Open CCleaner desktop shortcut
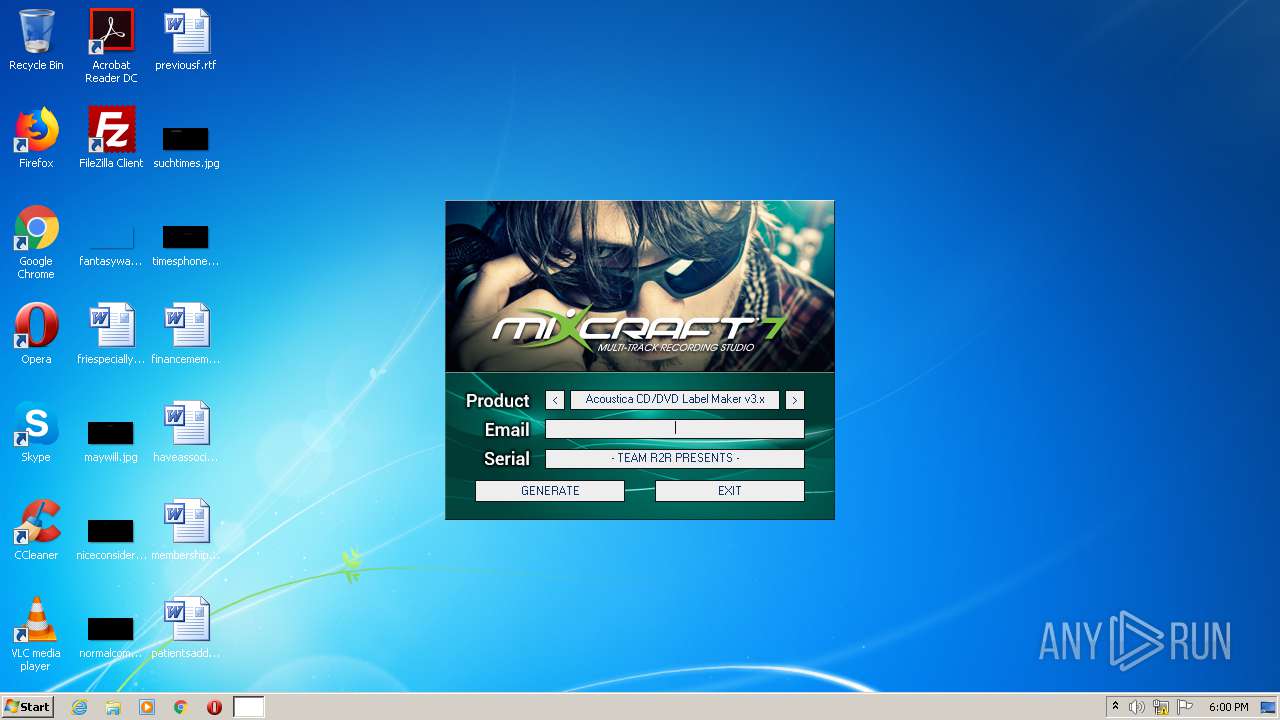 (36, 530)
